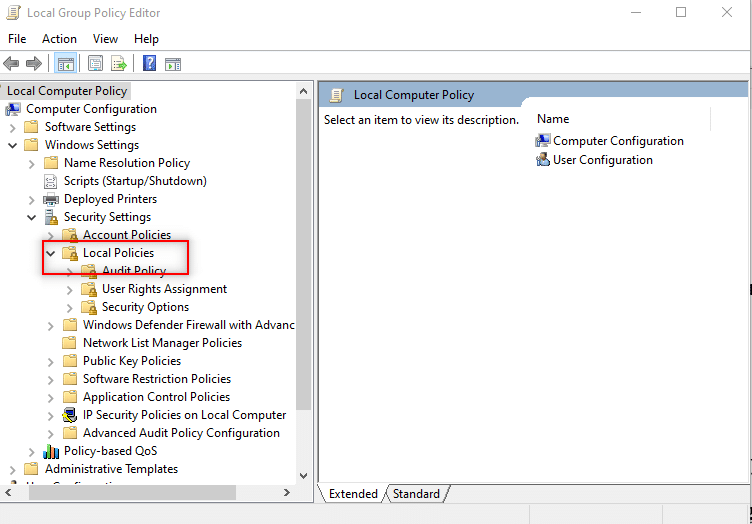
Task: Click the tree pane vertical scrollbar thumb
Action: pos(304,254)
